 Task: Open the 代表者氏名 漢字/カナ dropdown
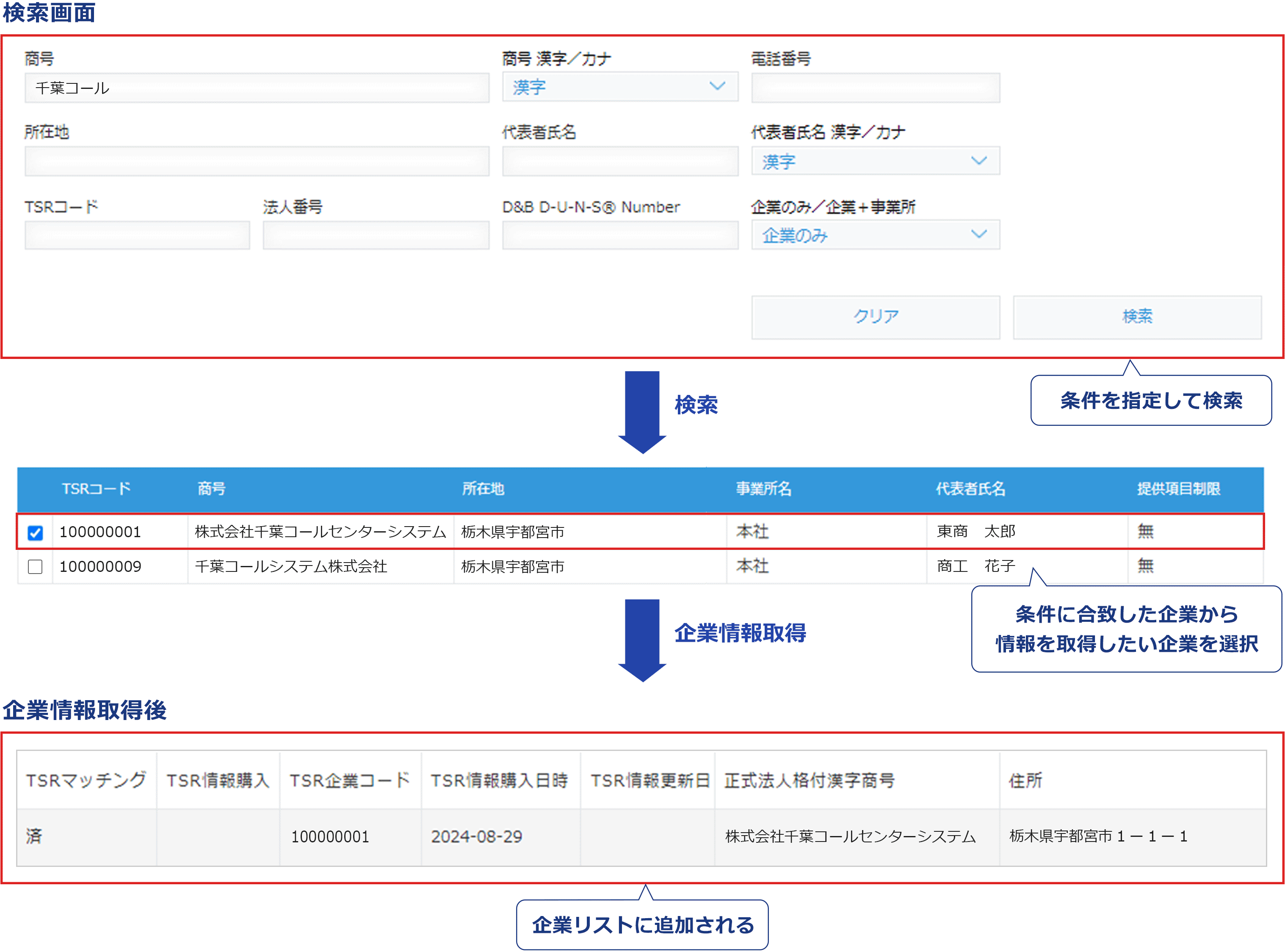tap(875, 161)
